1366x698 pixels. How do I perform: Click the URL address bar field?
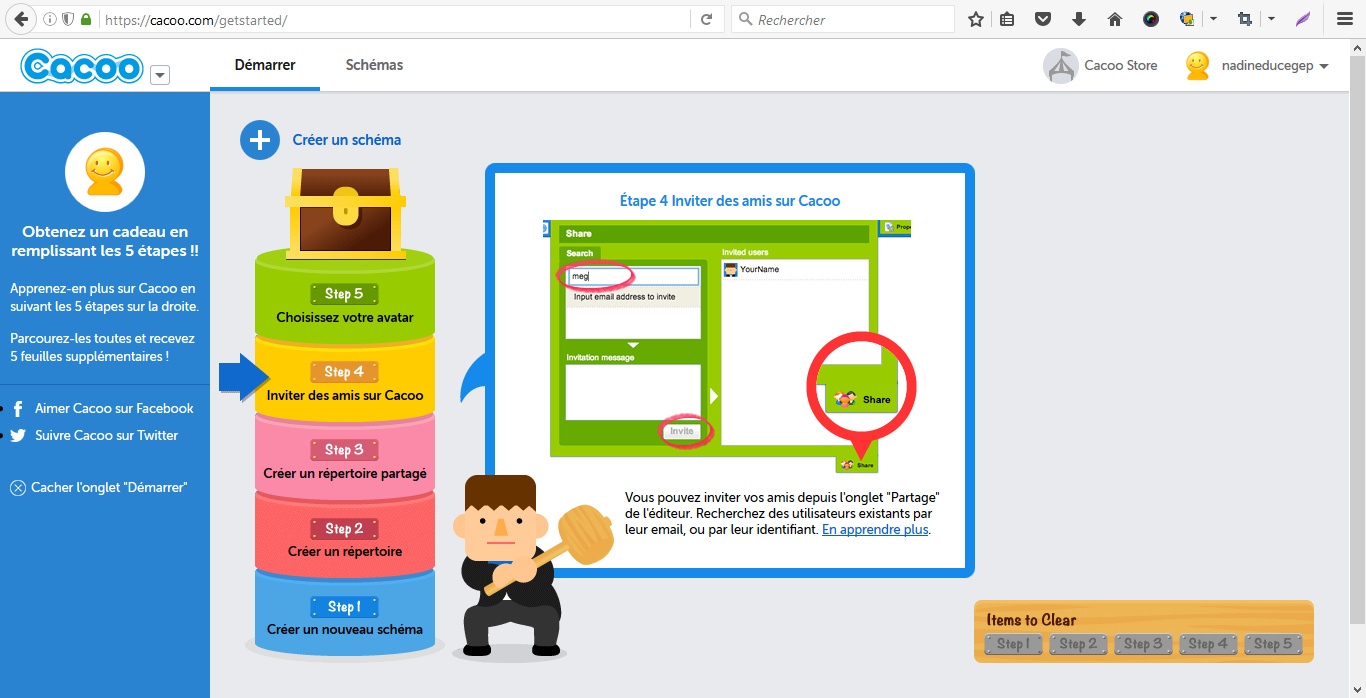pyautogui.click(x=395, y=19)
